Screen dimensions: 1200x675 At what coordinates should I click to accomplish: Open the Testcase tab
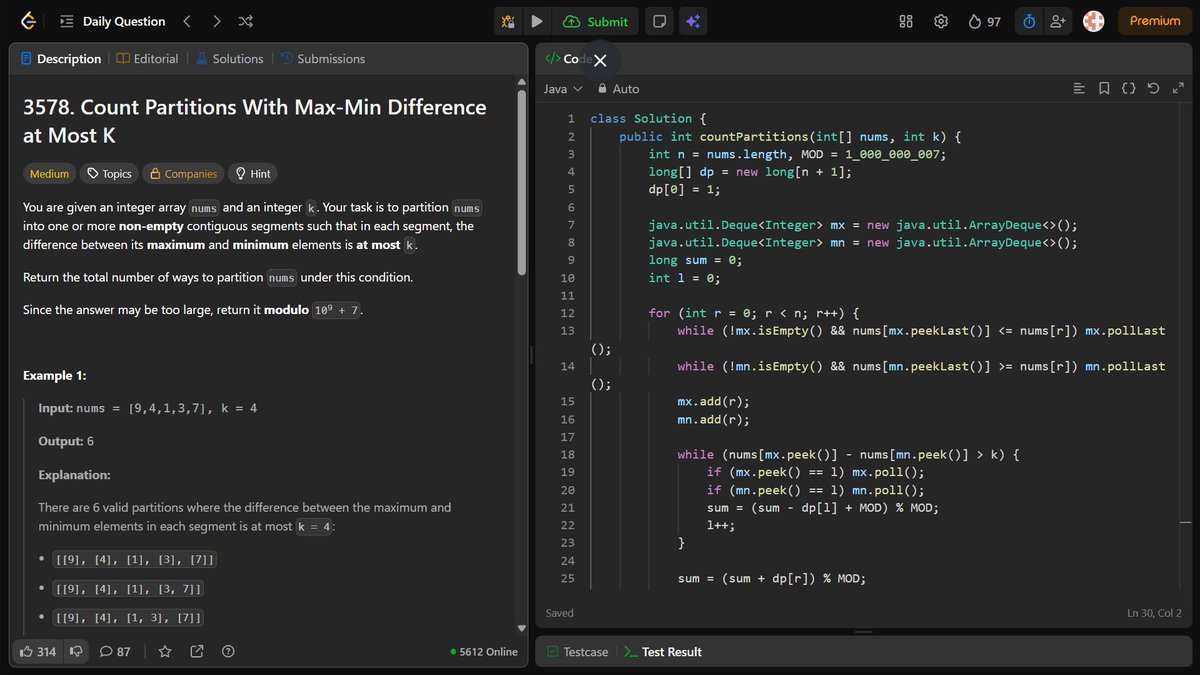(577, 652)
